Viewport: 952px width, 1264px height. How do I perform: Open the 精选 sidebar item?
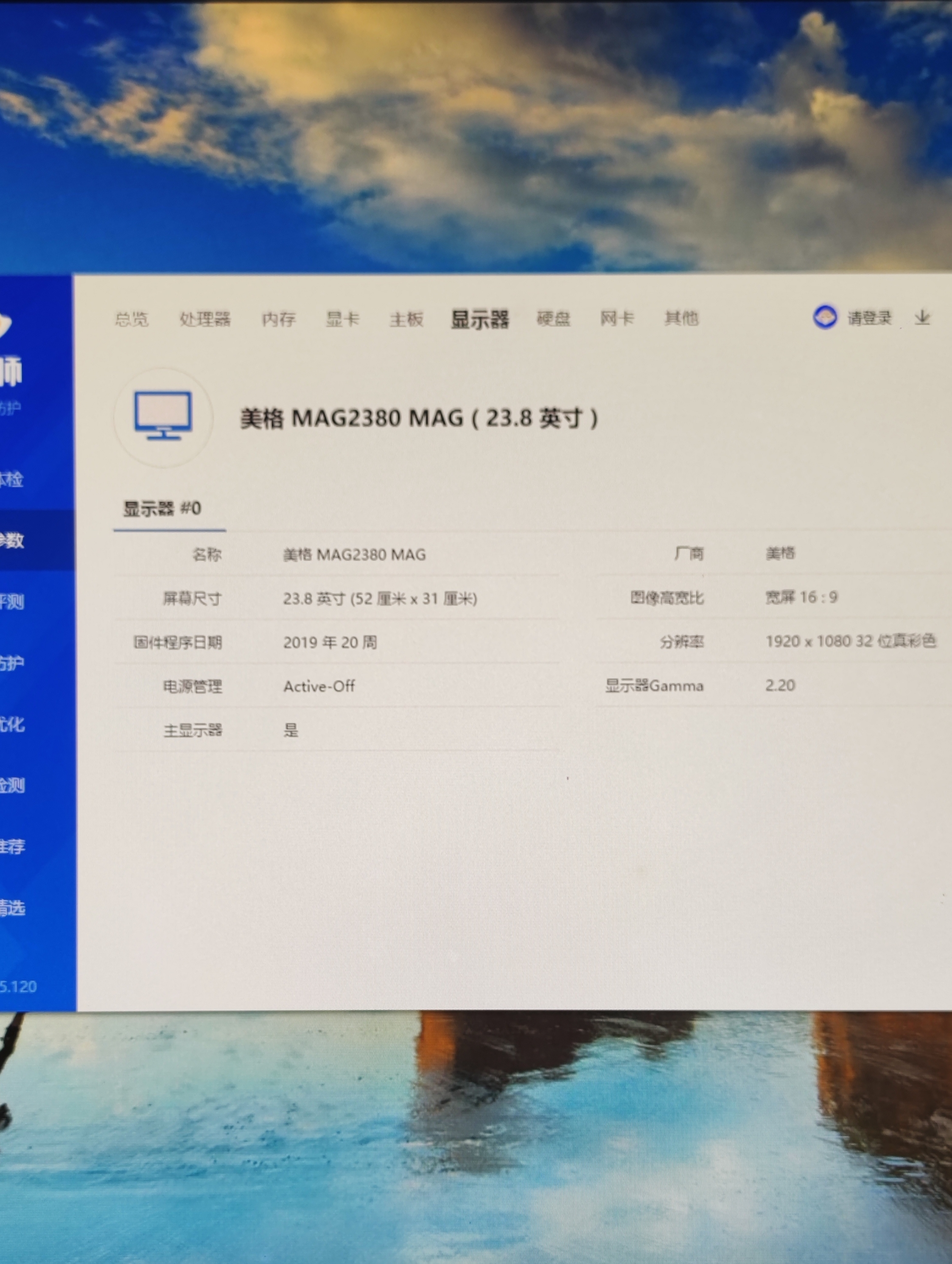pyautogui.click(x=13, y=908)
